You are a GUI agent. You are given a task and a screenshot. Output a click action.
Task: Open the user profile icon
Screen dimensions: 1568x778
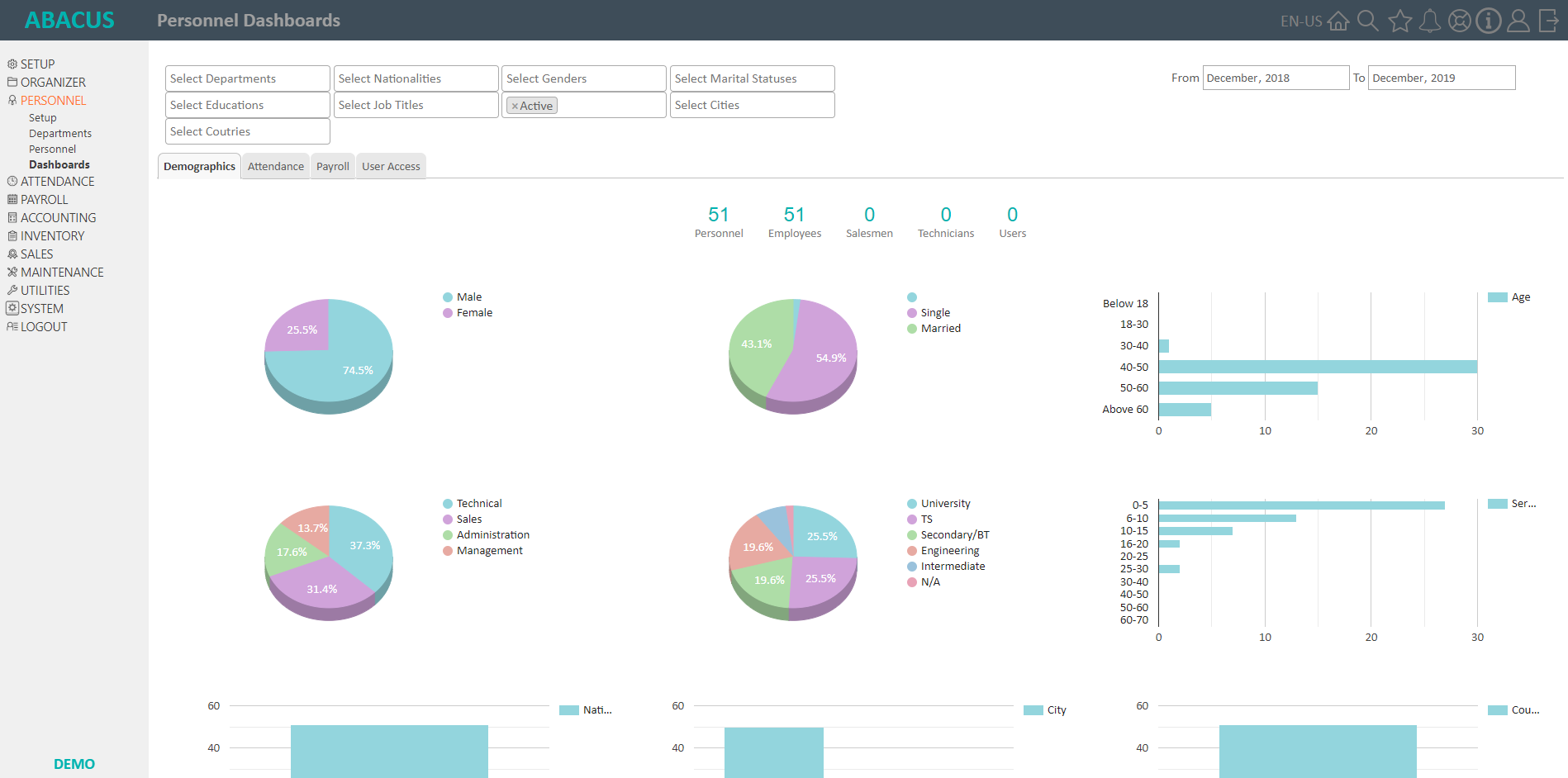(1518, 21)
